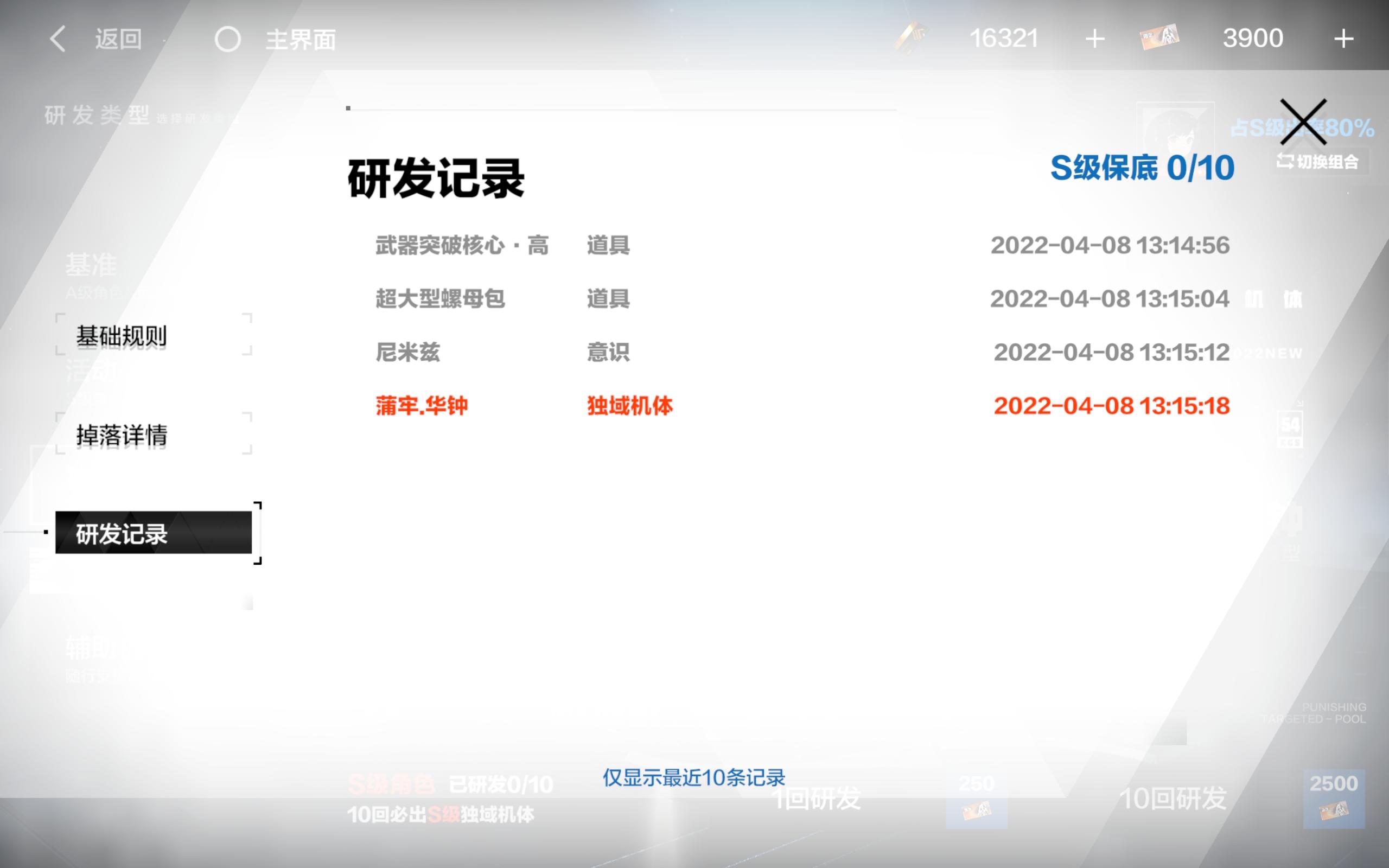The height and width of the screenshot is (868, 1389).
Task: Add more research tickets with the plus icon
Action: click(1343, 39)
